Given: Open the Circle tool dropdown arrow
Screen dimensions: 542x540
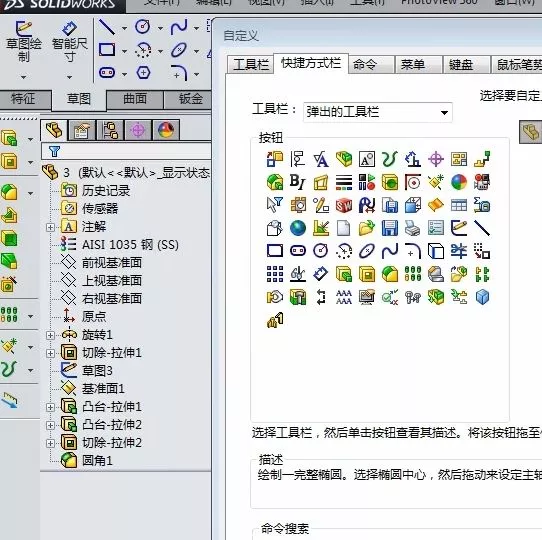Looking at the screenshot, I should [x=160, y=28].
